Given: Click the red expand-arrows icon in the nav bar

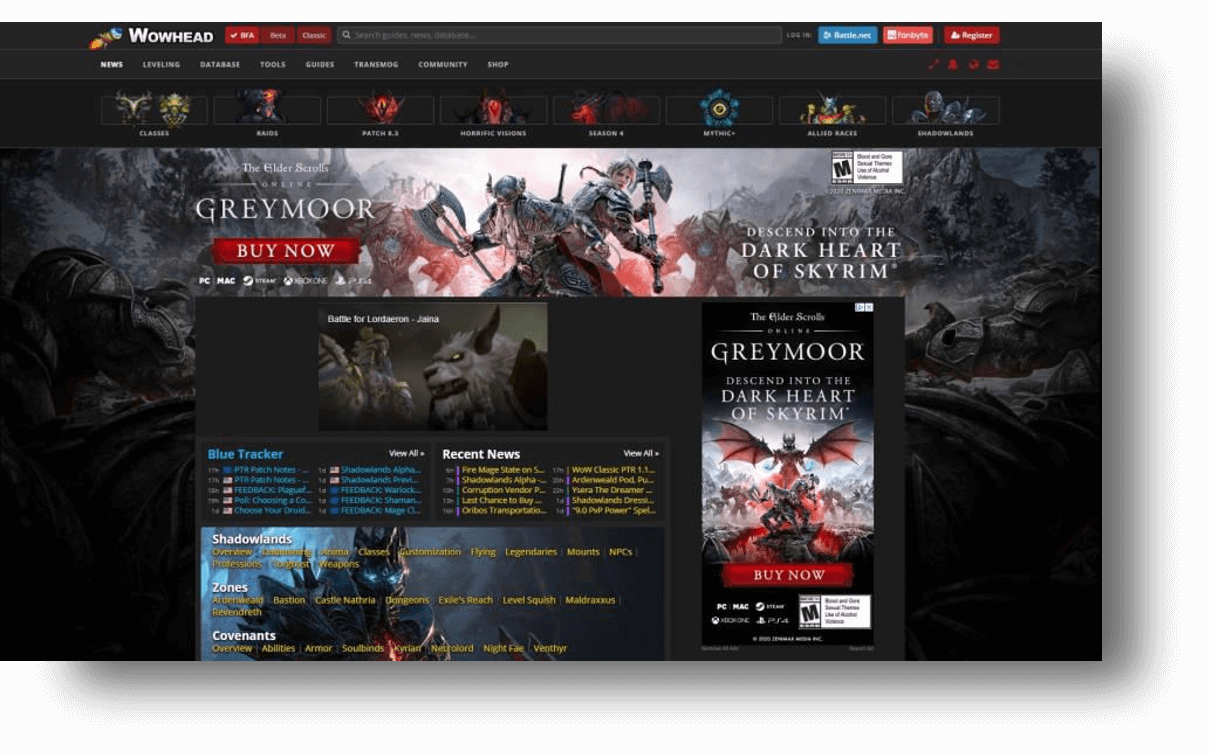Looking at the screenshot, I should coord(933,65).
